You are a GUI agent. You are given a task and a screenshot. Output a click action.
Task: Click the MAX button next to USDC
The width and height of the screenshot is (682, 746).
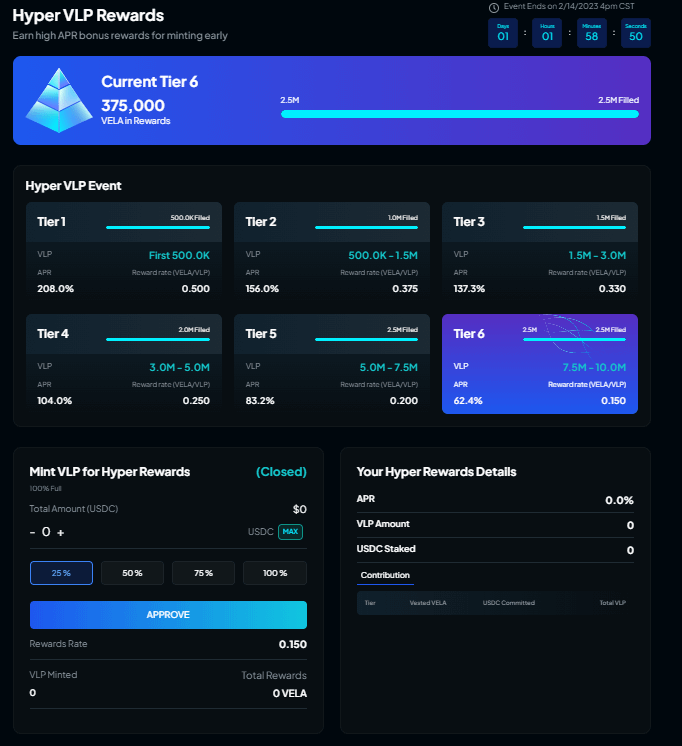290,532
